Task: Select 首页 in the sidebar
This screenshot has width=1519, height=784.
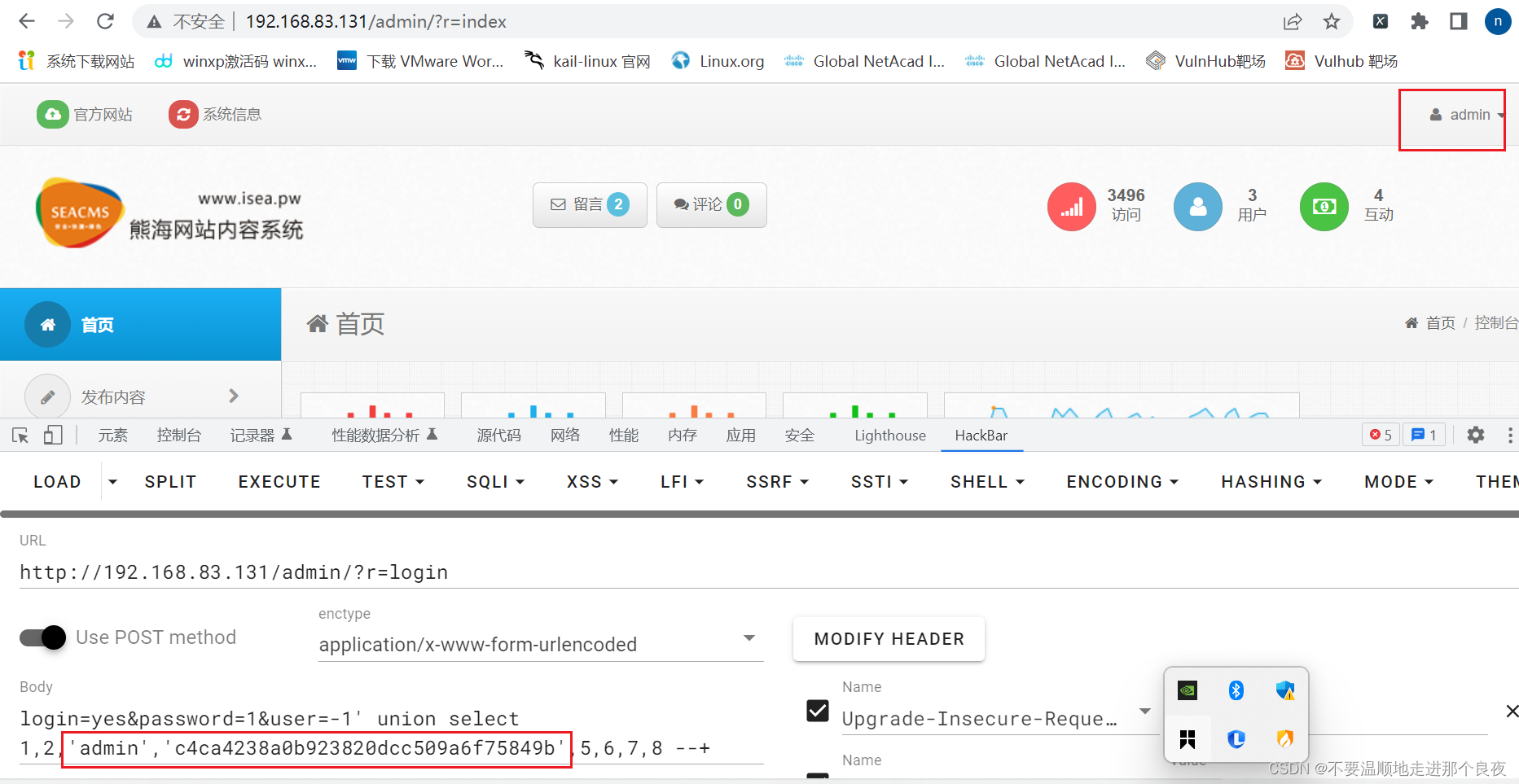Action: point(140,324)
